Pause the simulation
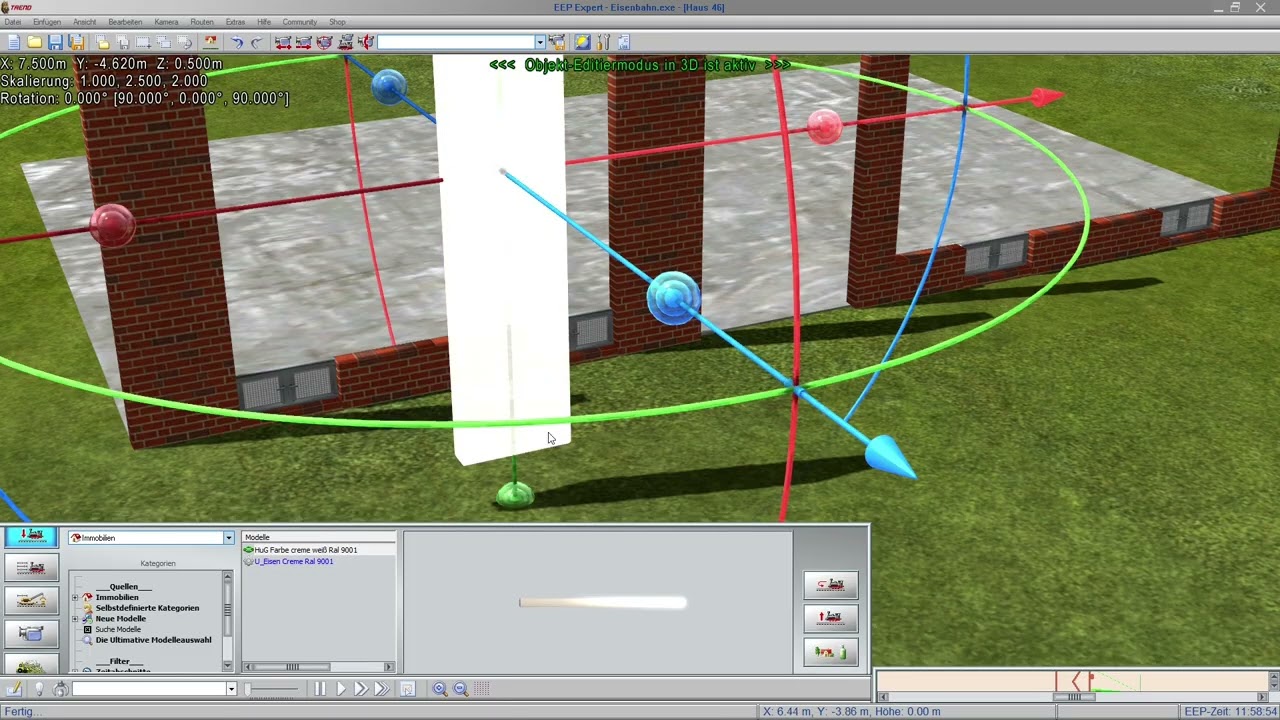The height and width of the screenshot is (720, 1280). coord(320,688)
